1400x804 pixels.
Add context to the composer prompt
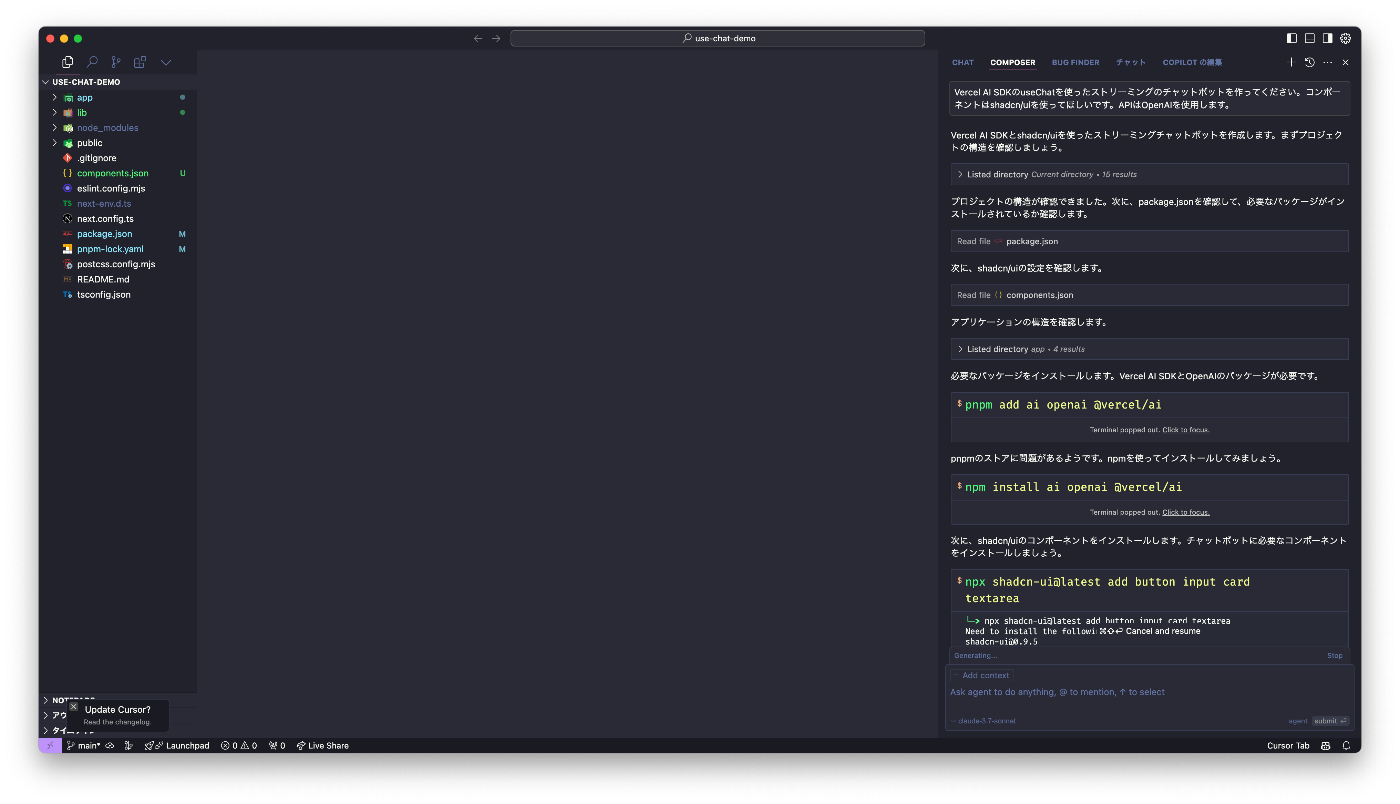point(981,675)
